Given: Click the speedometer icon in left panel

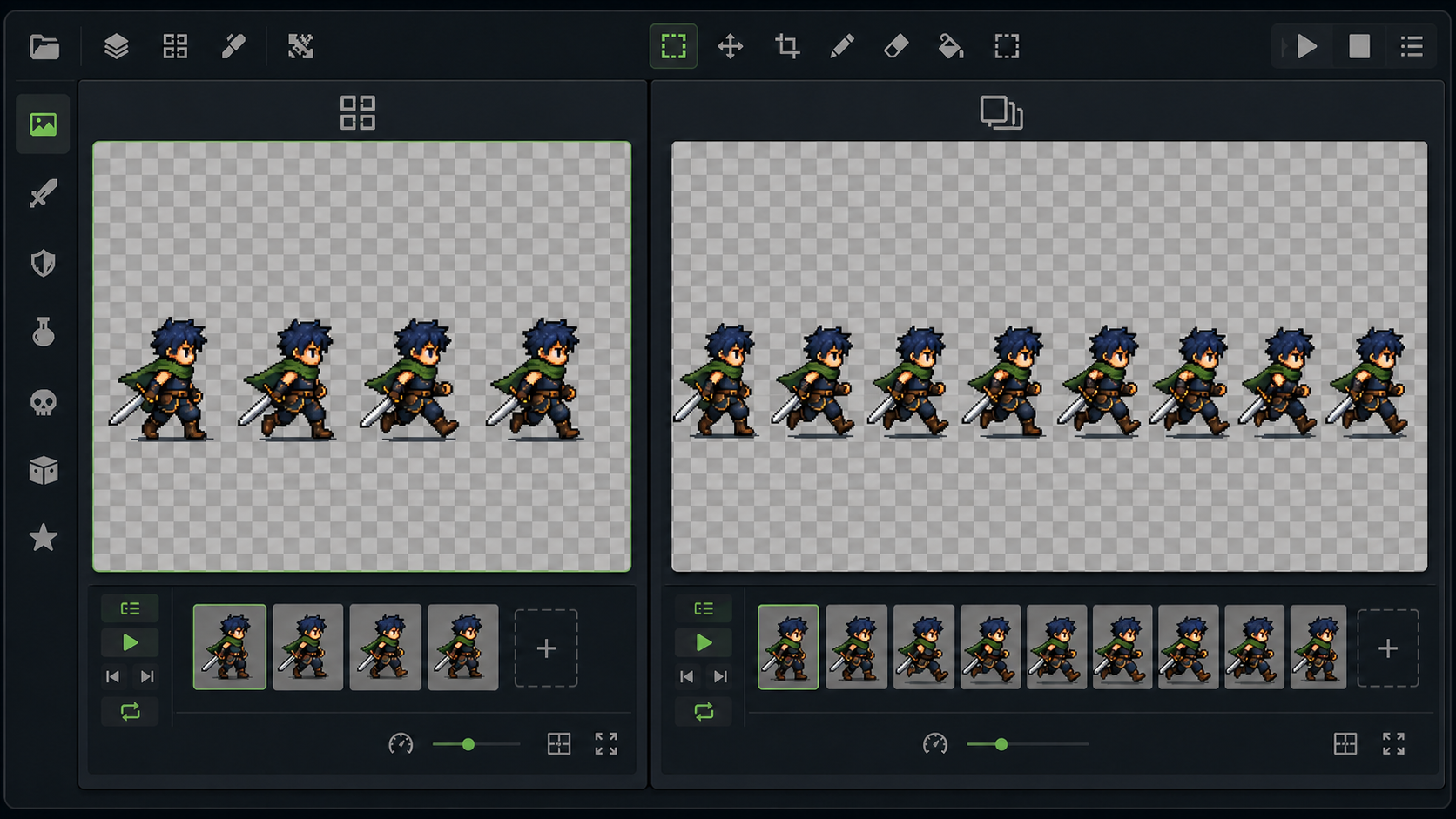Looking at the screenshot, I should [x=401, y=744].
